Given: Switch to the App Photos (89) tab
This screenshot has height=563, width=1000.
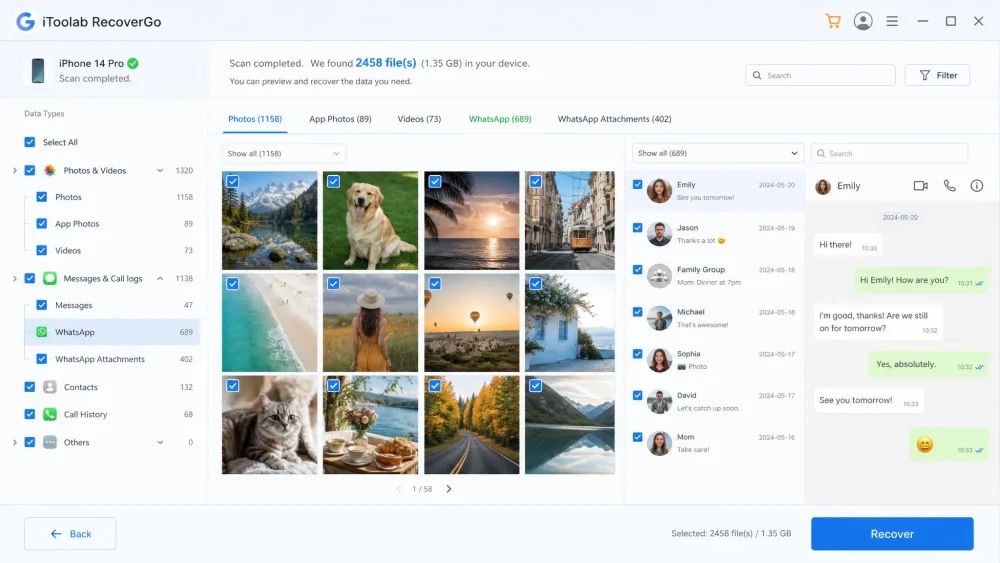Looking at the screenshot, I should 340,119.
